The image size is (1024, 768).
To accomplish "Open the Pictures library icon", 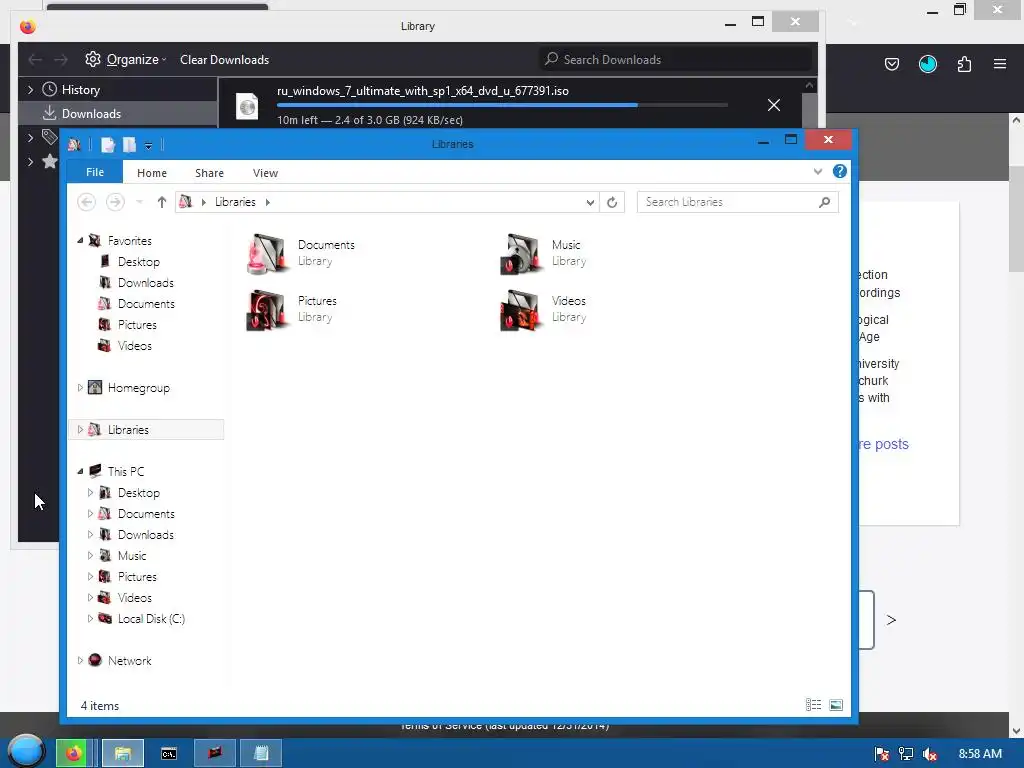I will point(266,310).
